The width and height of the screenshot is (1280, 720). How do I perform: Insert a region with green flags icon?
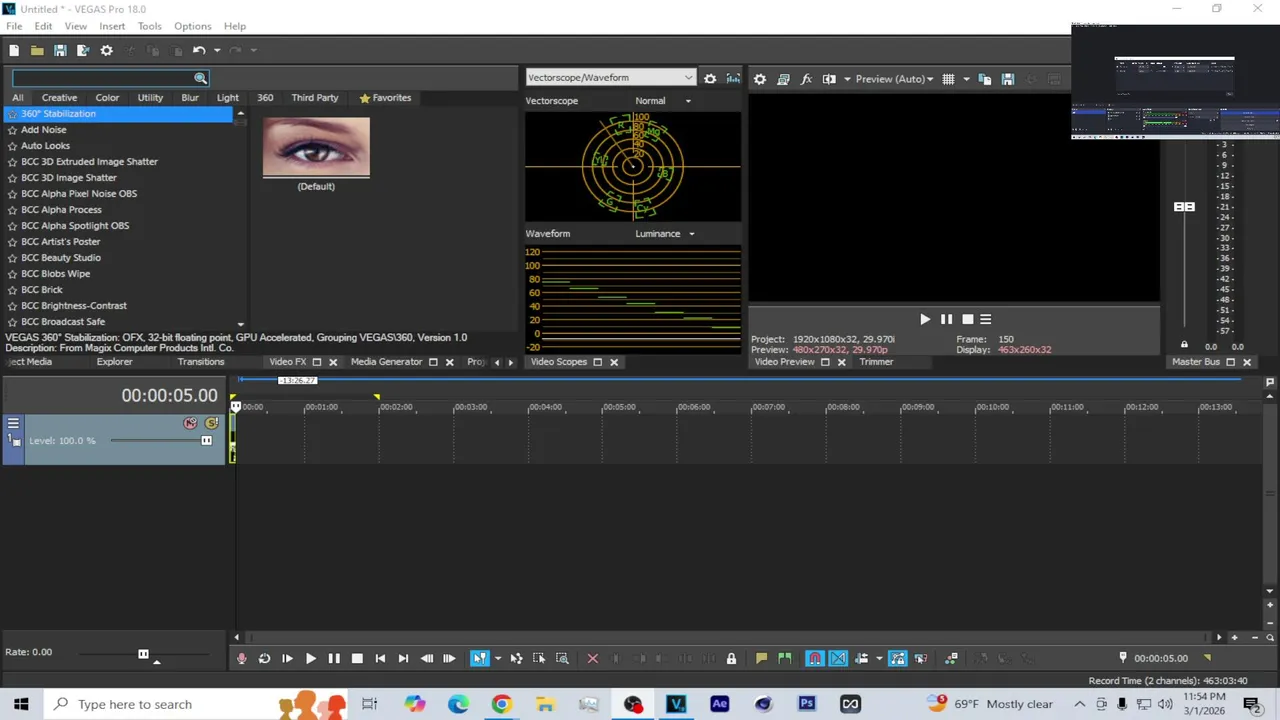point(785,658)
